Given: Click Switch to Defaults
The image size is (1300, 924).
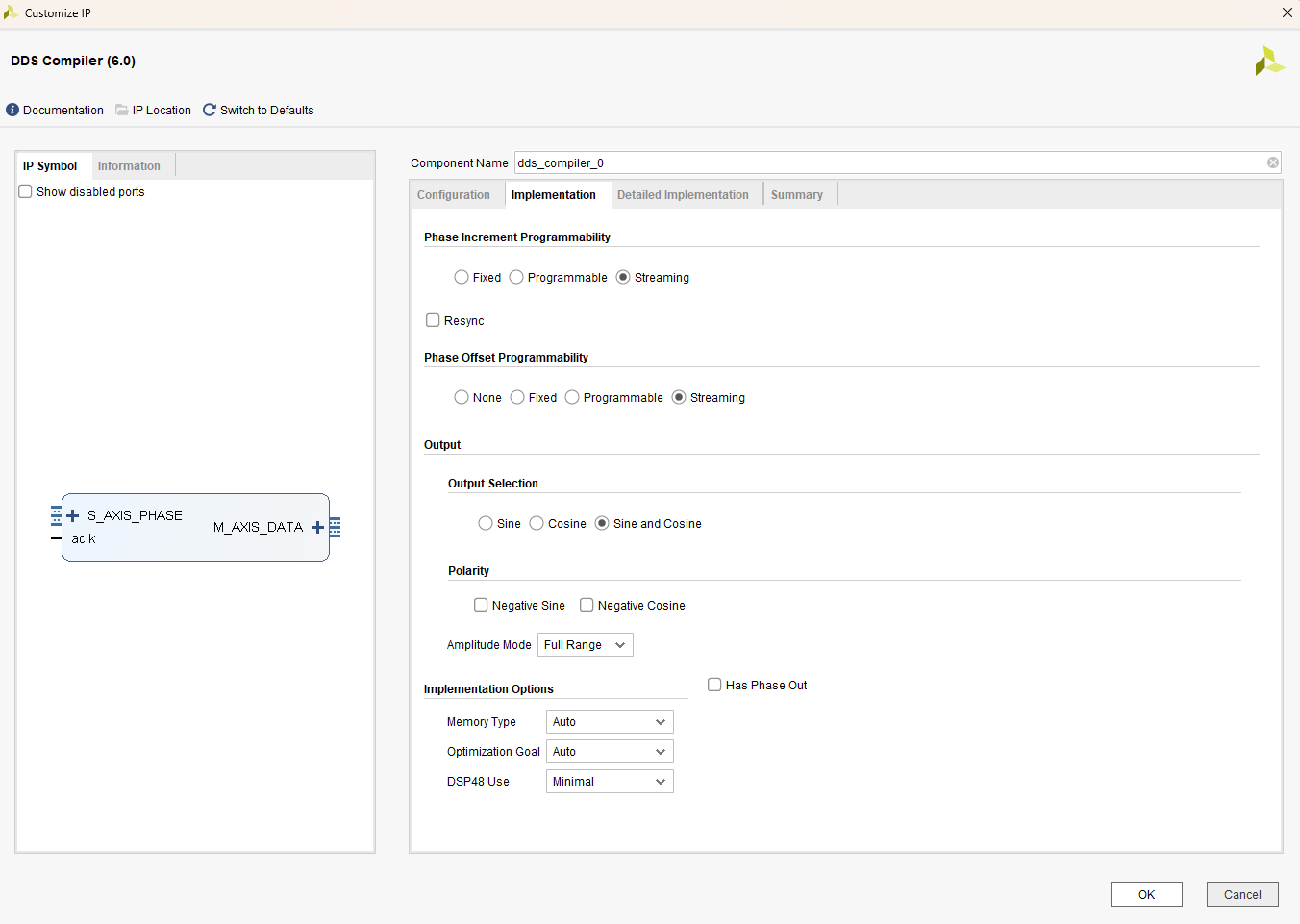Looking at the screenshot, I should [x=266, y=111].
